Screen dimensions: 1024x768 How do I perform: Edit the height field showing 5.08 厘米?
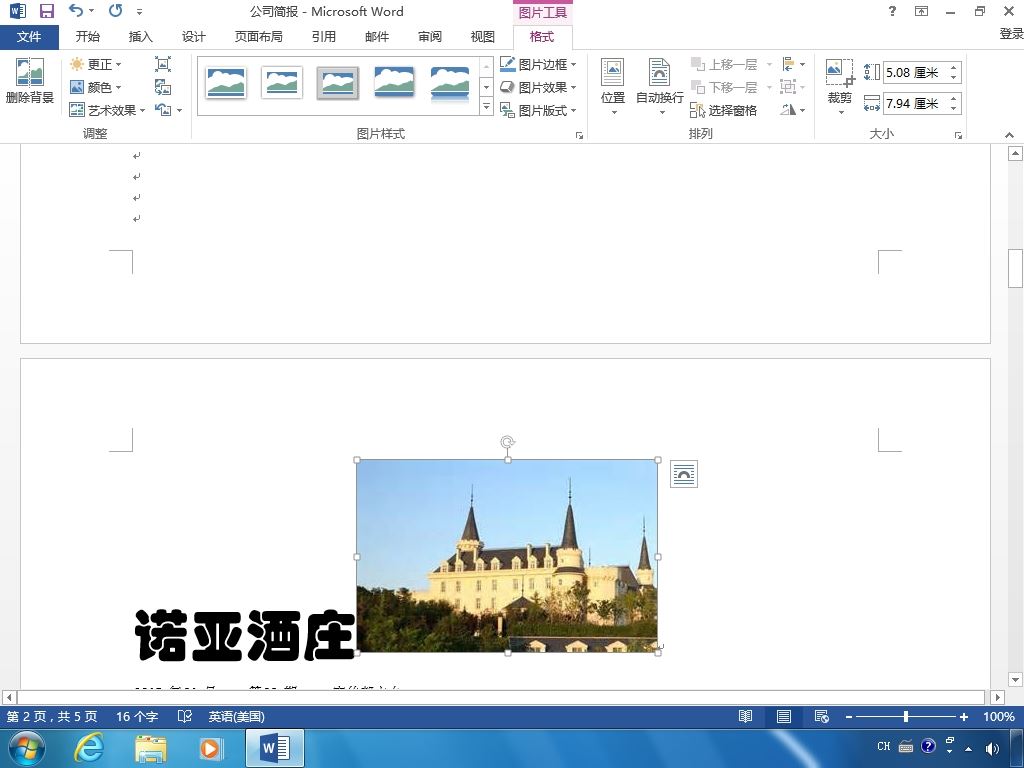914,72
